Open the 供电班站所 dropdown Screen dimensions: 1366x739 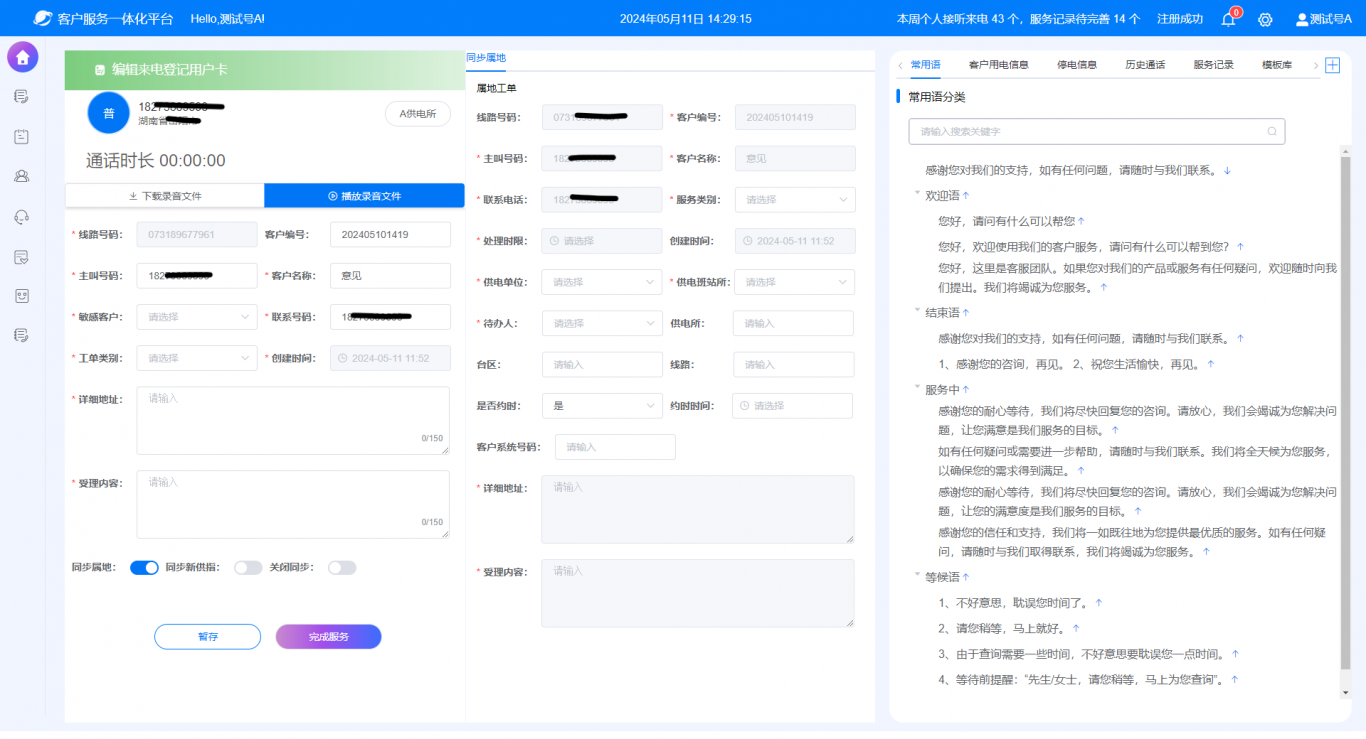tap(795, 282)
